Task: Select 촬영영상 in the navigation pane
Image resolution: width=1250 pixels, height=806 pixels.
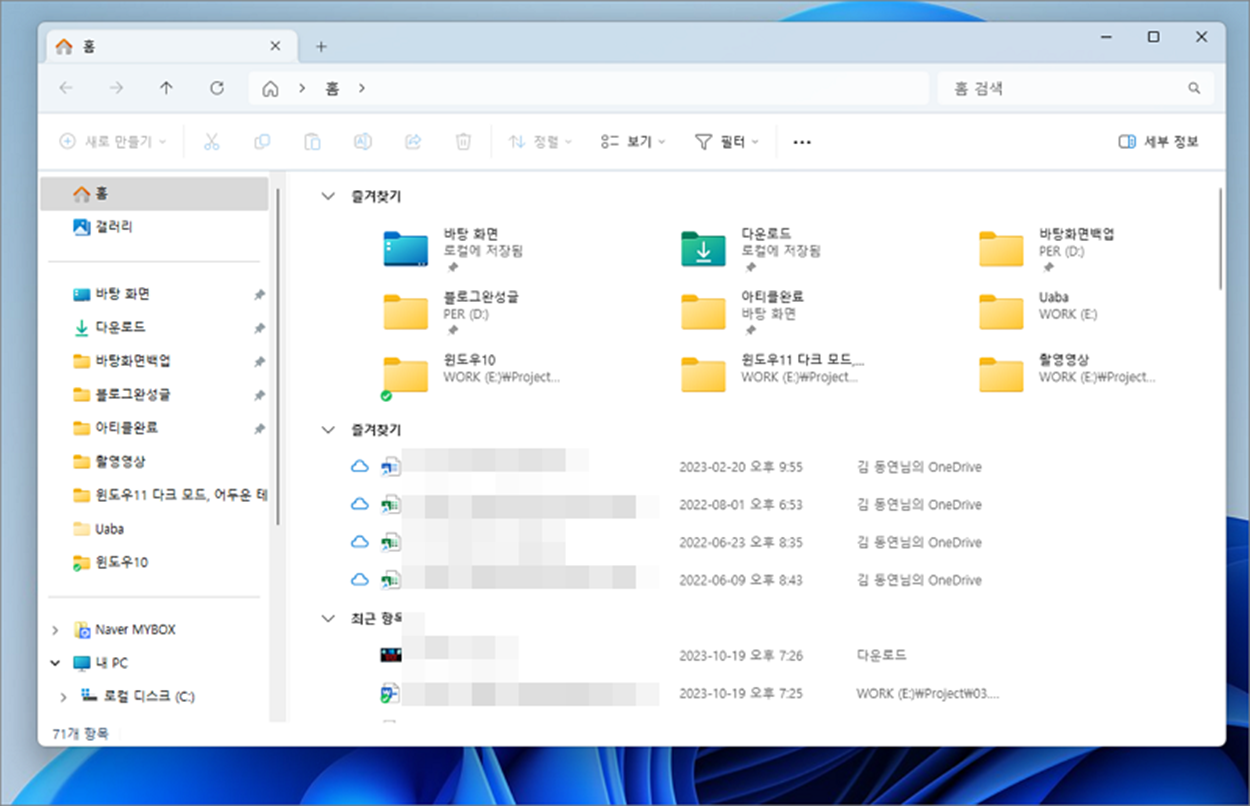Action: click(154, 461)
